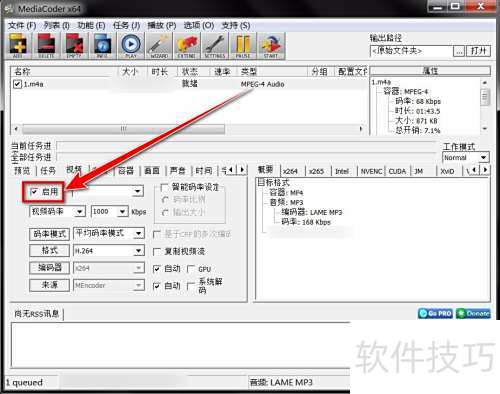Click the DELETE item toolbar icon

point(46,46)
